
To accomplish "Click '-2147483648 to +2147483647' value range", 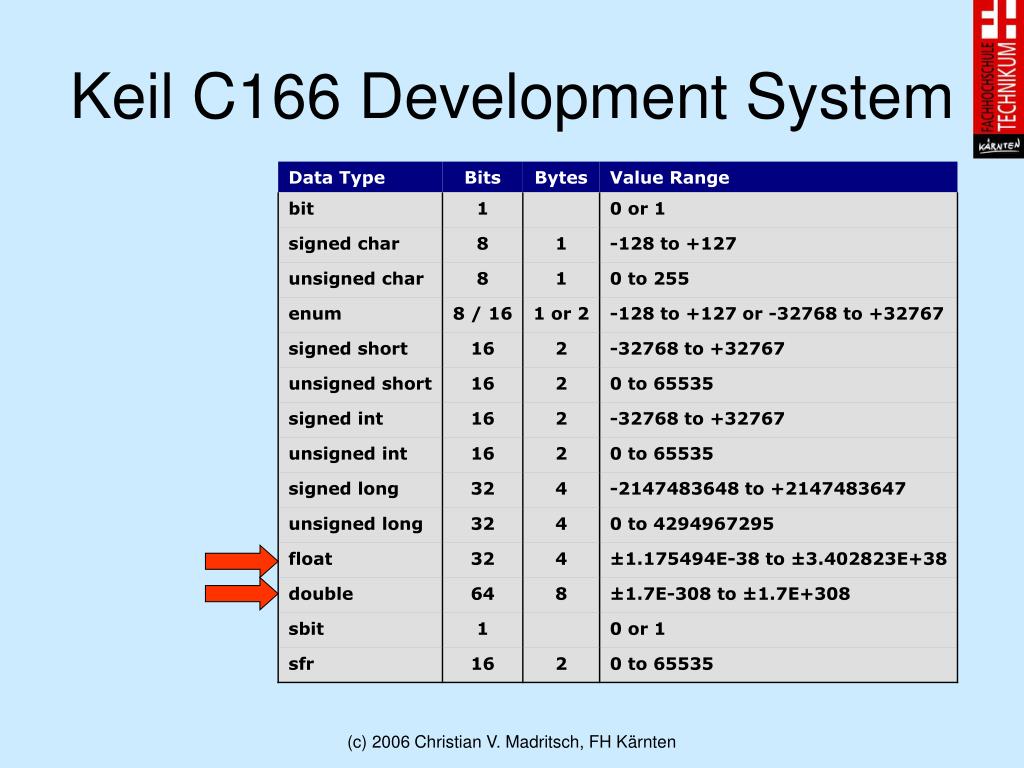I will (758, 489).
